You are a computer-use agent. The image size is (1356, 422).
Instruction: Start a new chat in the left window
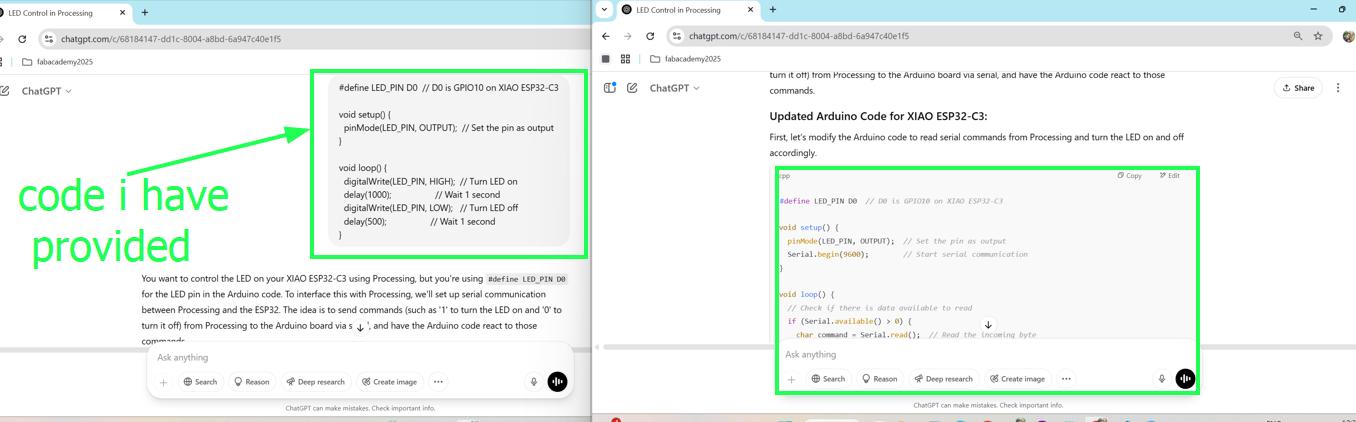[4, 91]
